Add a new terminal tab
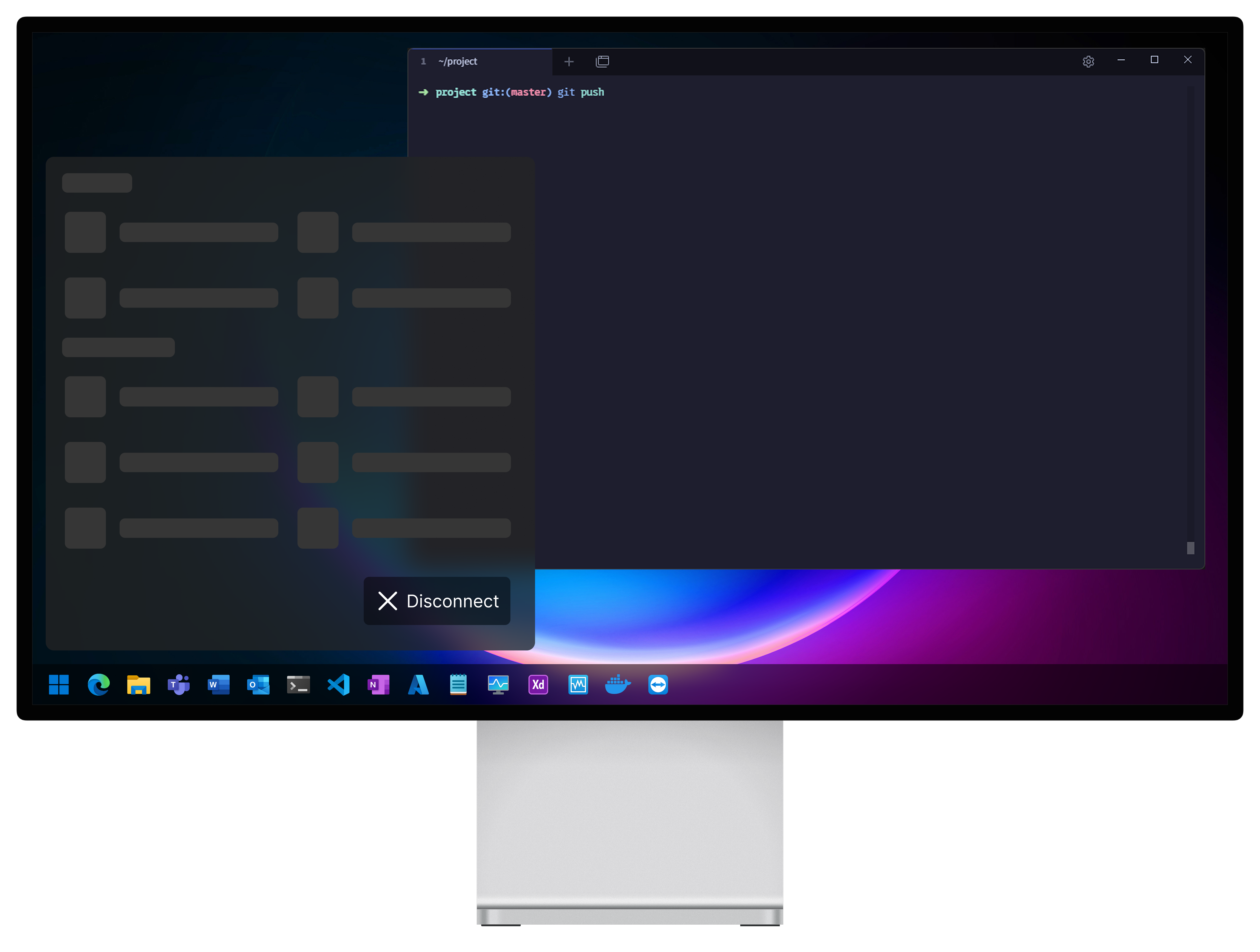 click(x=568, y=62)
